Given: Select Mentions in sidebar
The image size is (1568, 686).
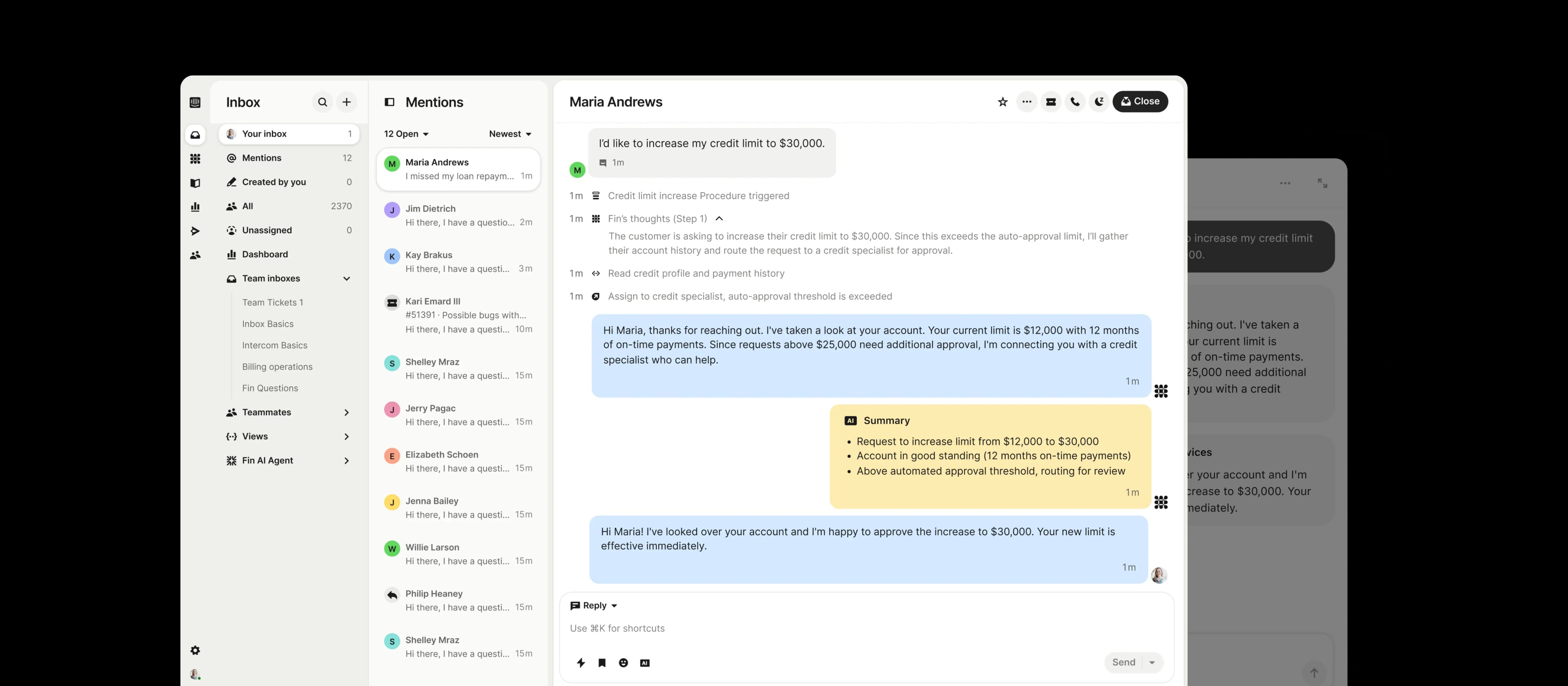Looking at the screenshot, I should click(x=289, y=158).
